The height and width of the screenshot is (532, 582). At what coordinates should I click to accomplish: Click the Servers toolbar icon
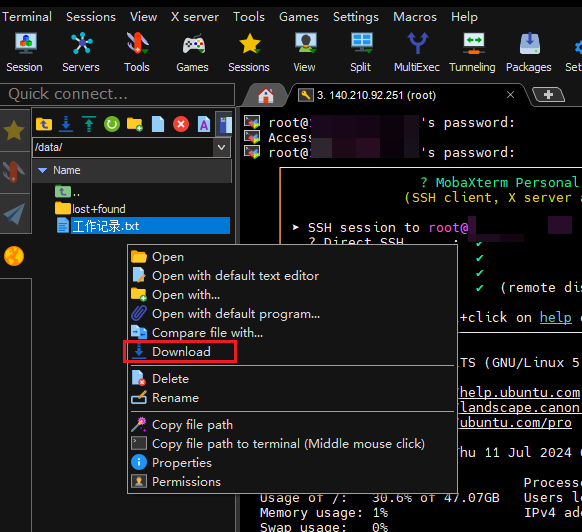(81, 52)
